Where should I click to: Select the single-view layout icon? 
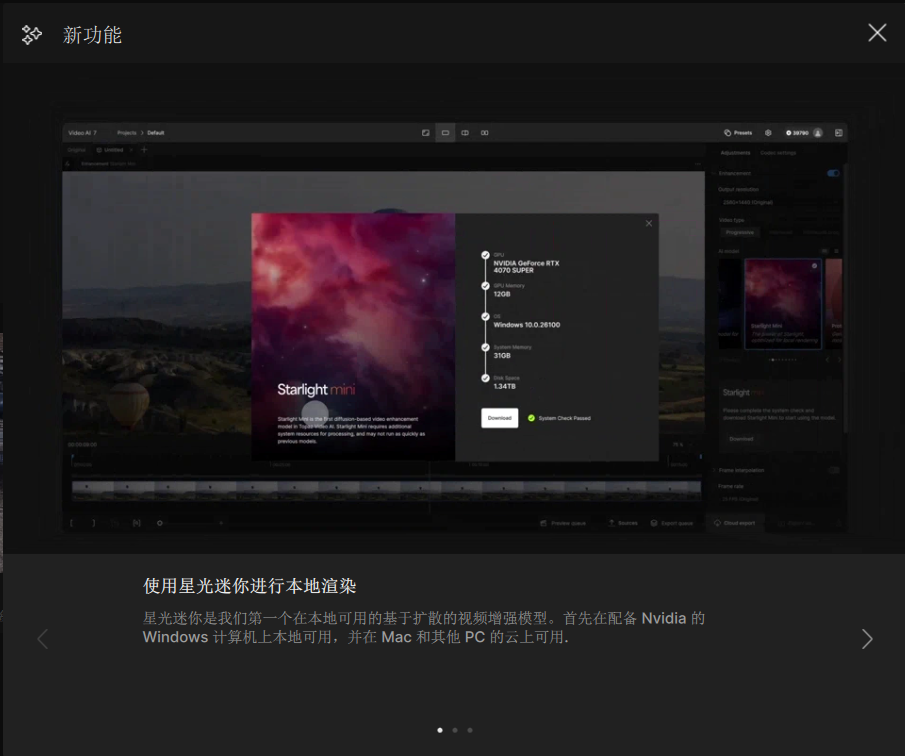coord(444,133)
